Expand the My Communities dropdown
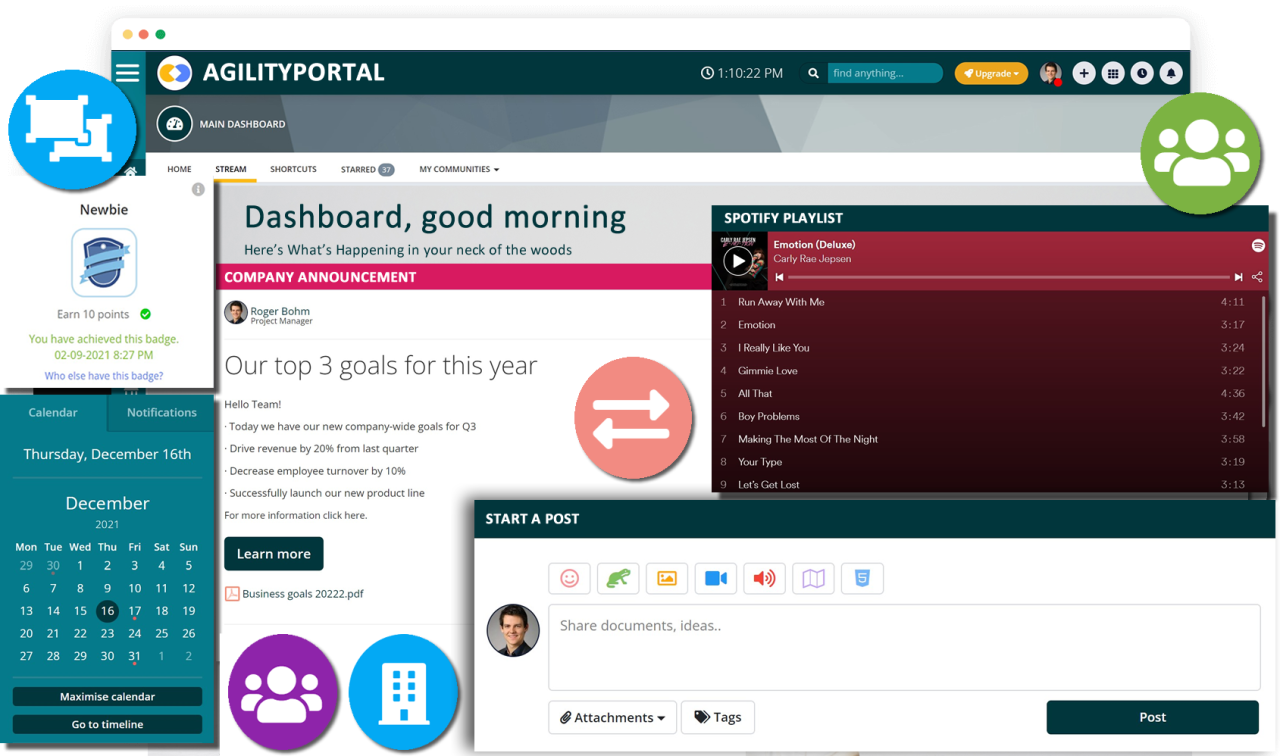Viewport: 1280px width, 756px height. pyautogui.click(x=458, y=169)
